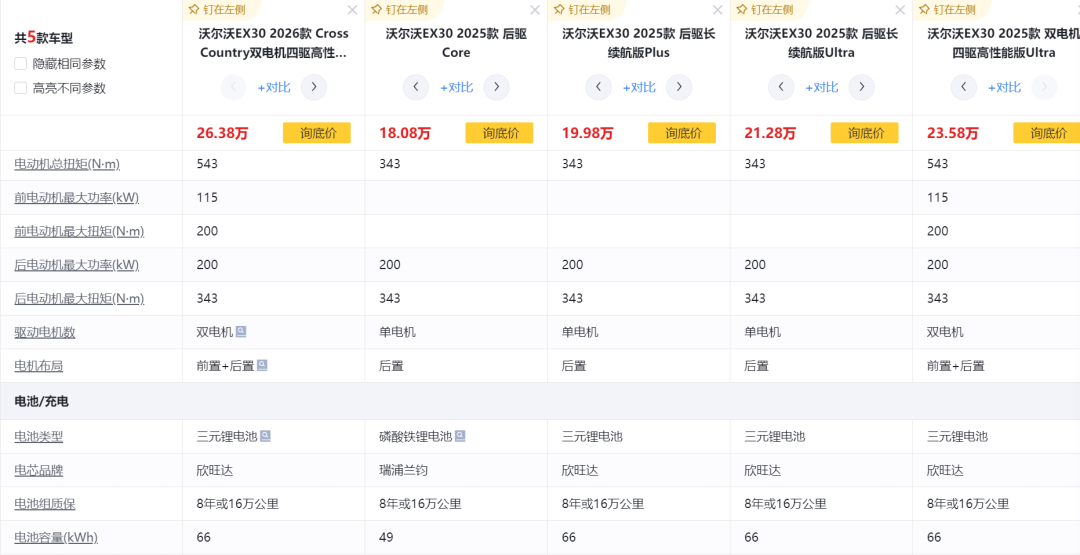The height and width of the screenshot is (555, 1080).
Task: Click 询底价 for the 19.98万 model
Action: click(682, 133)
